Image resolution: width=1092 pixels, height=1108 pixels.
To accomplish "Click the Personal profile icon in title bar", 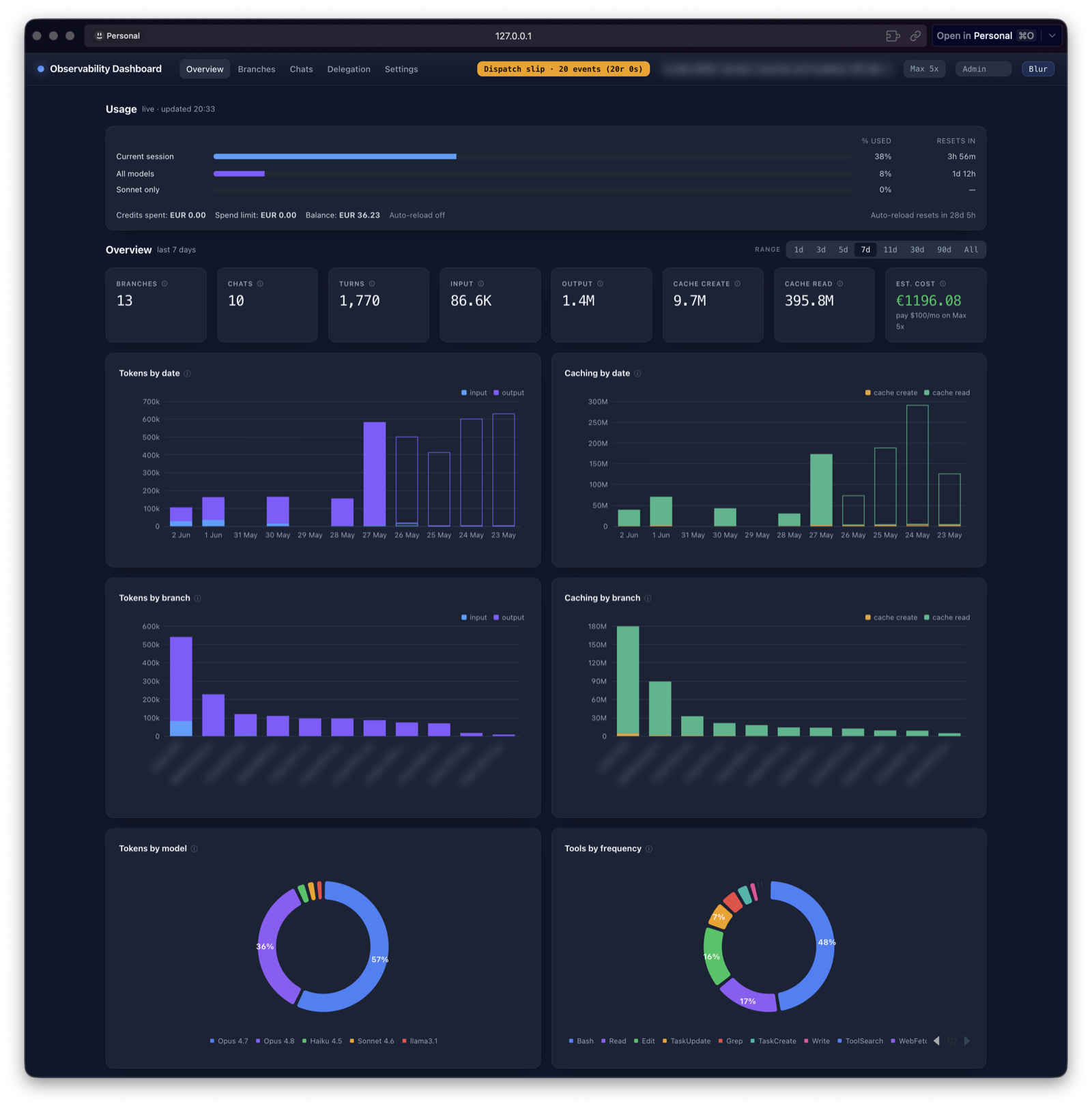I will coord(99,35).
